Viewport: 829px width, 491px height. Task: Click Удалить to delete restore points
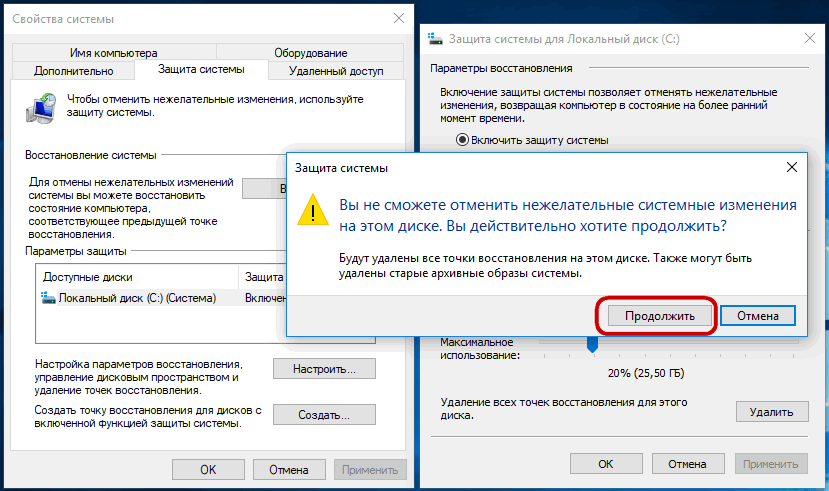[772, 412]
